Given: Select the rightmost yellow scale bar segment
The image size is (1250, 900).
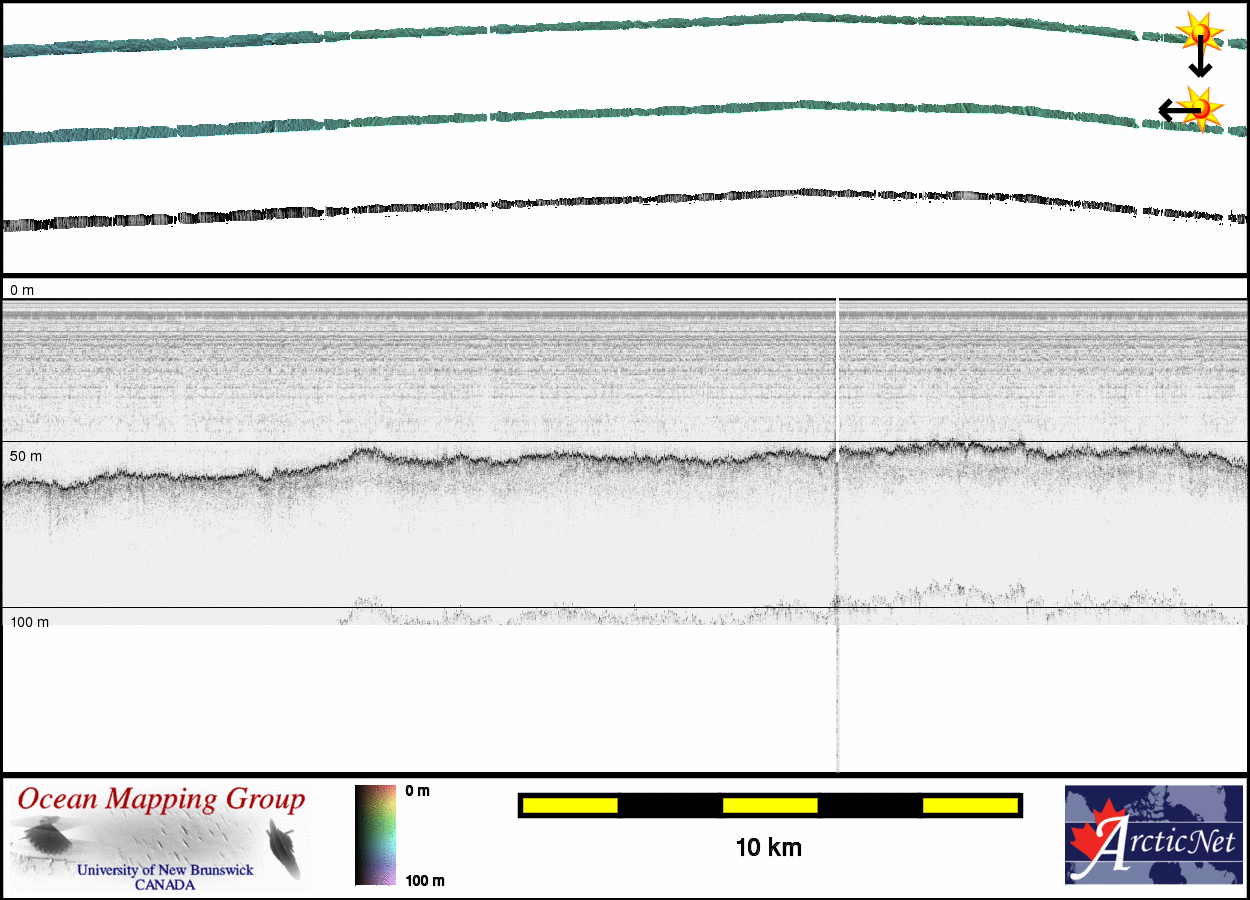Looking at the screenshot, I should coord(970,805).
